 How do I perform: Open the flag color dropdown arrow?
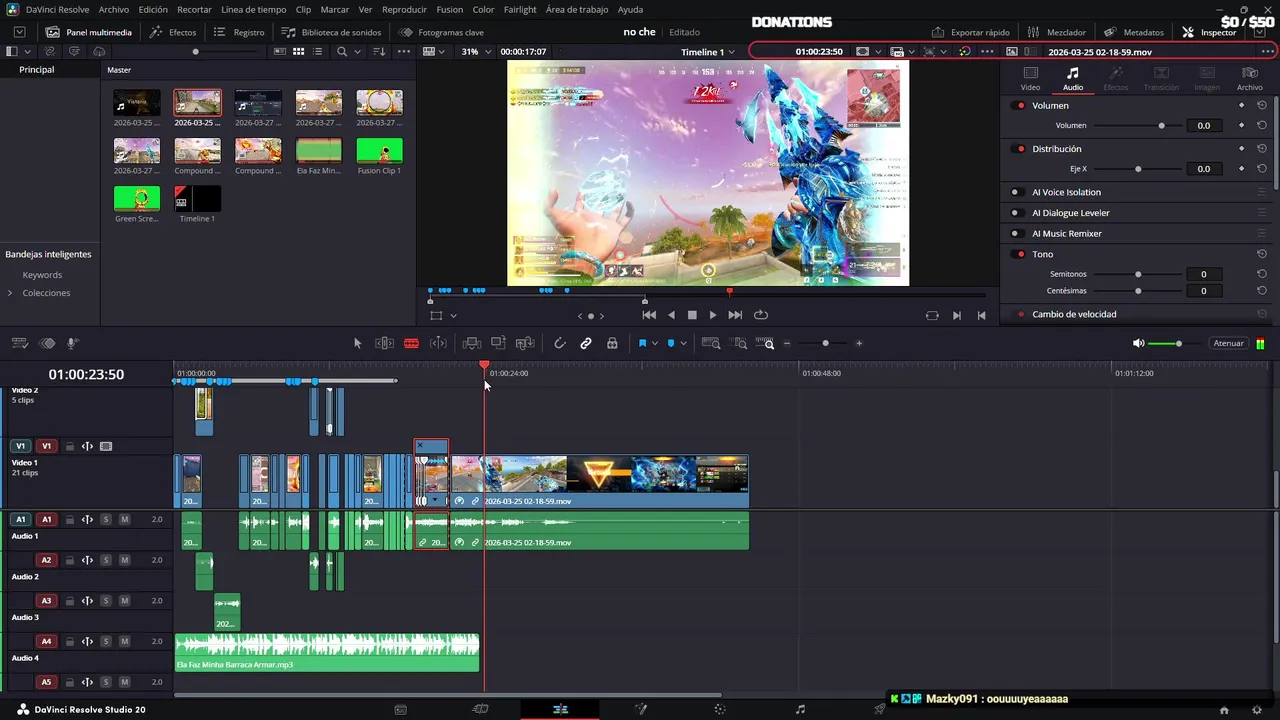coord(655,343)
